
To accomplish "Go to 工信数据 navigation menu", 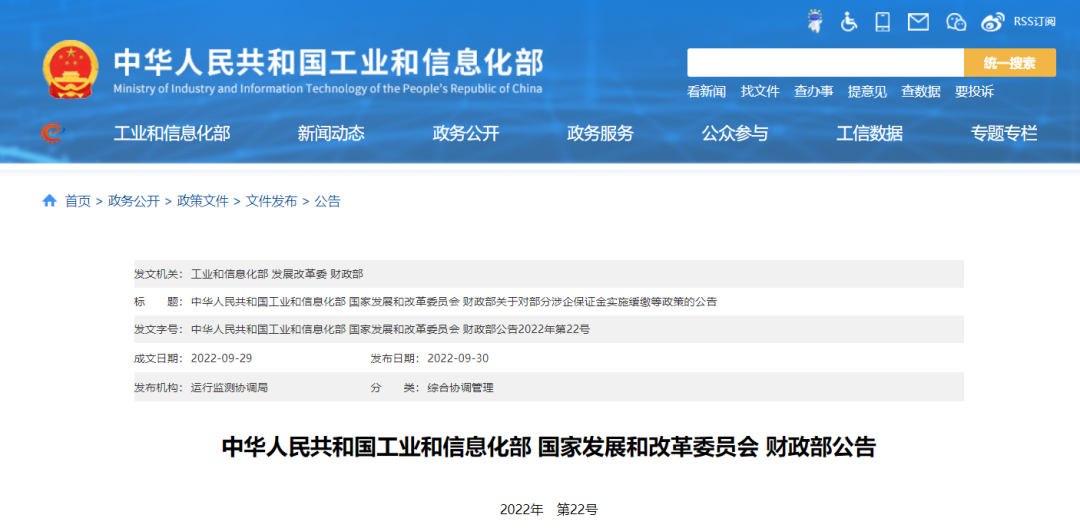I will (869, 133).
